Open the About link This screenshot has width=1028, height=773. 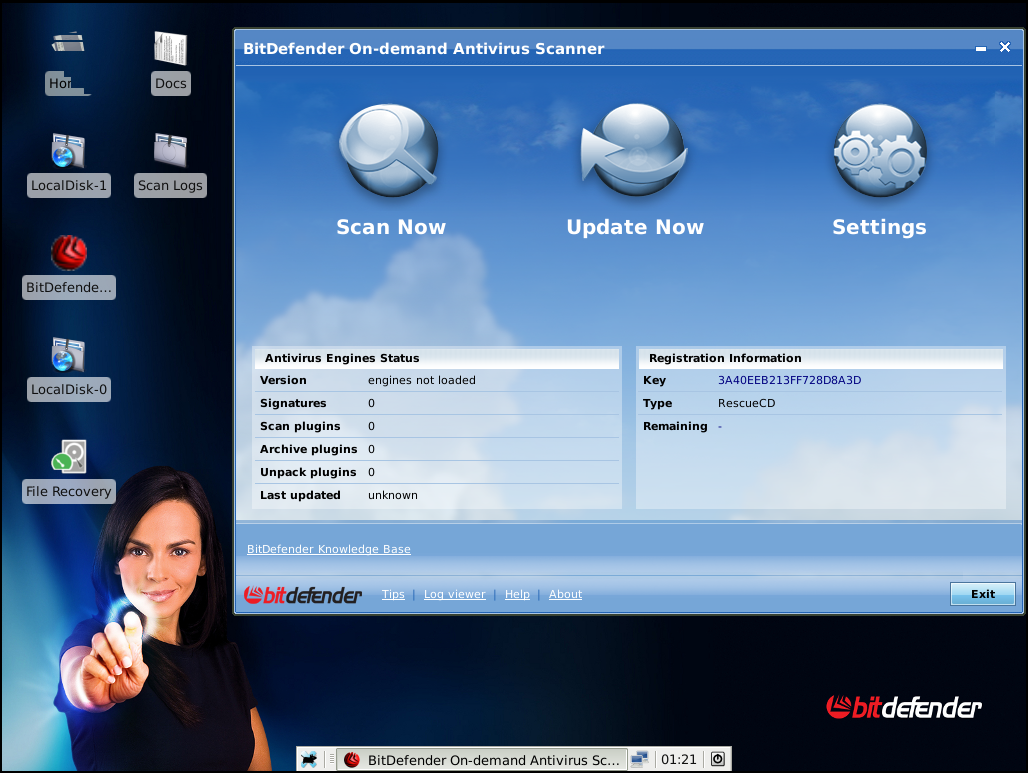[x=565, y=594]
